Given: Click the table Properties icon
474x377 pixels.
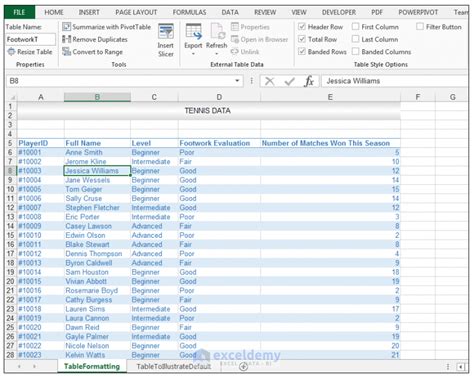Looking at the screenshot, I should point(235,27).
